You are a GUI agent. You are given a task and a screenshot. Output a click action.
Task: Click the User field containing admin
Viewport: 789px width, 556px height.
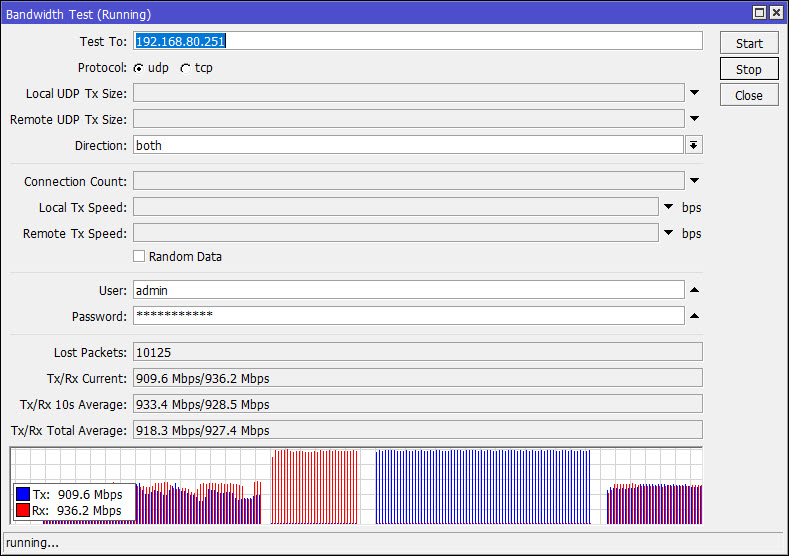tap(409, 290)
